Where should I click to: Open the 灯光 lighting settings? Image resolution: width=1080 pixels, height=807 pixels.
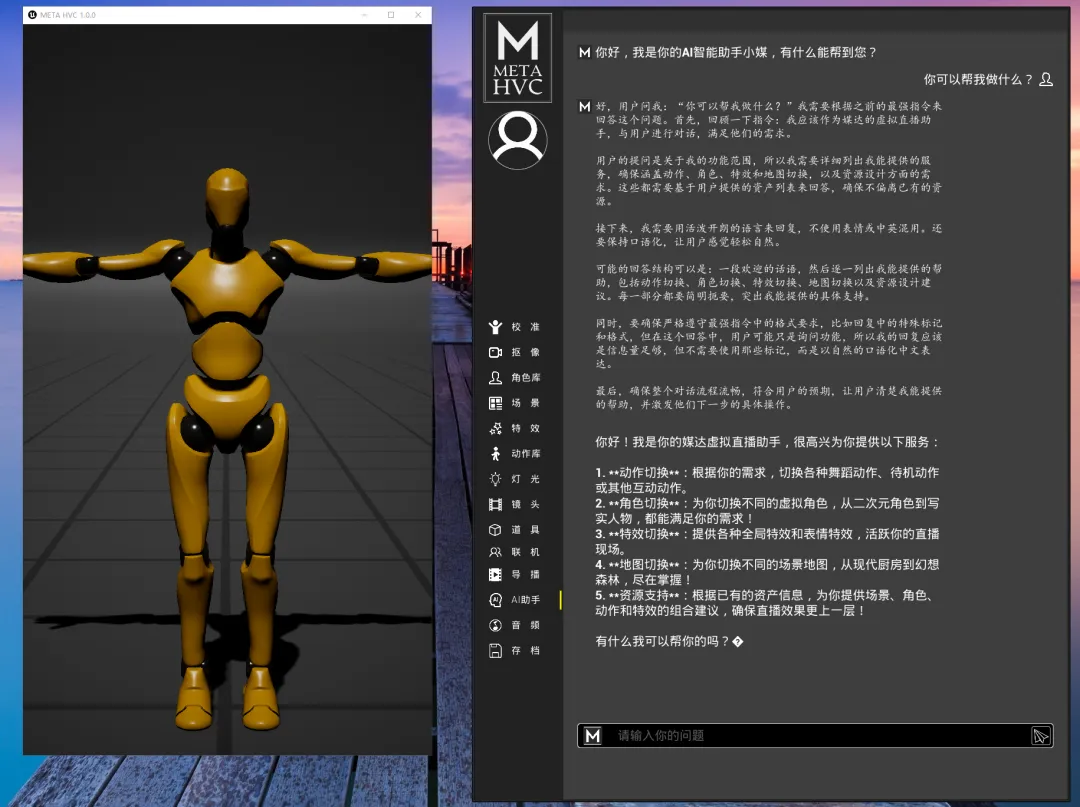click(x=515, y=479)
